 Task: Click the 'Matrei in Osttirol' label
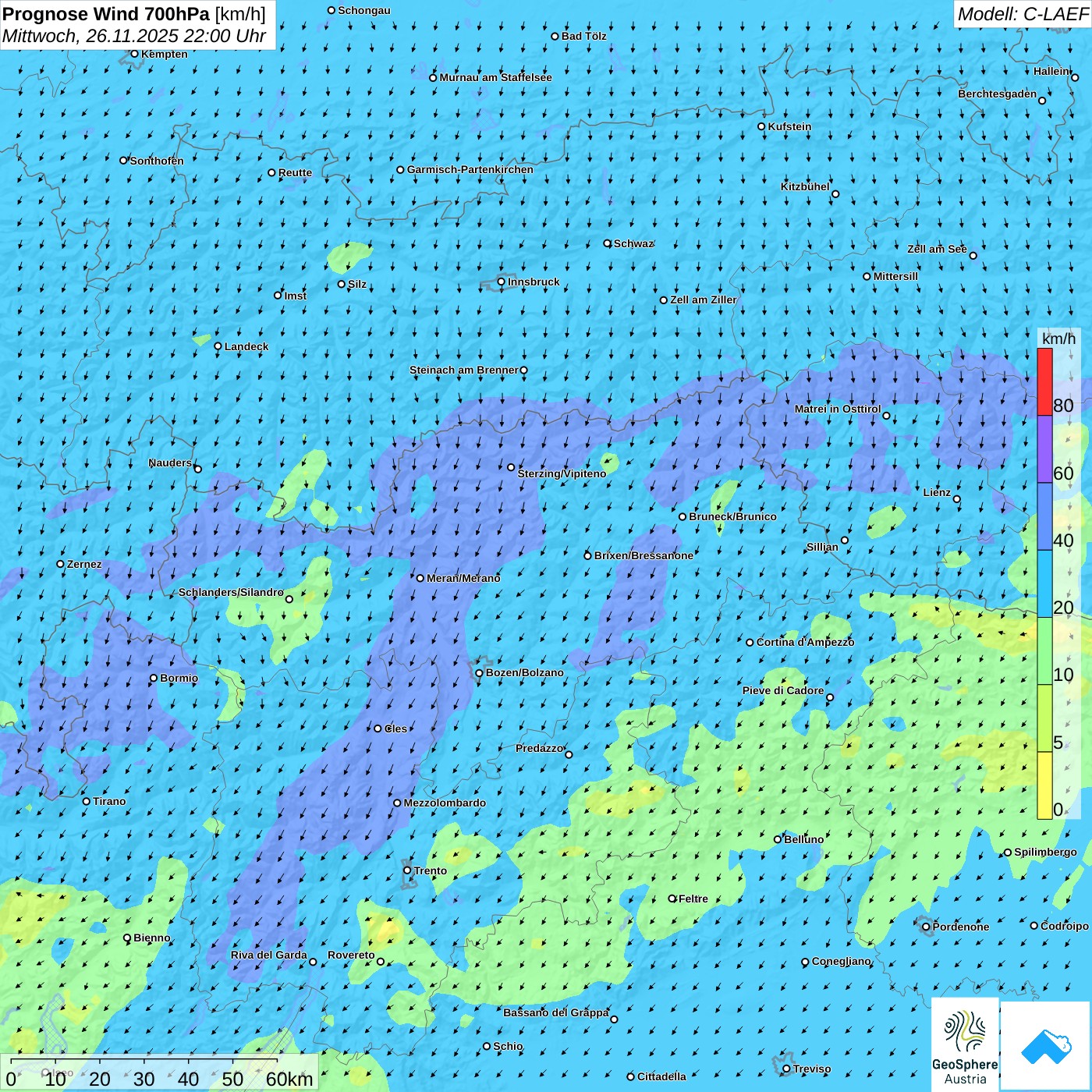click(838, 409)
